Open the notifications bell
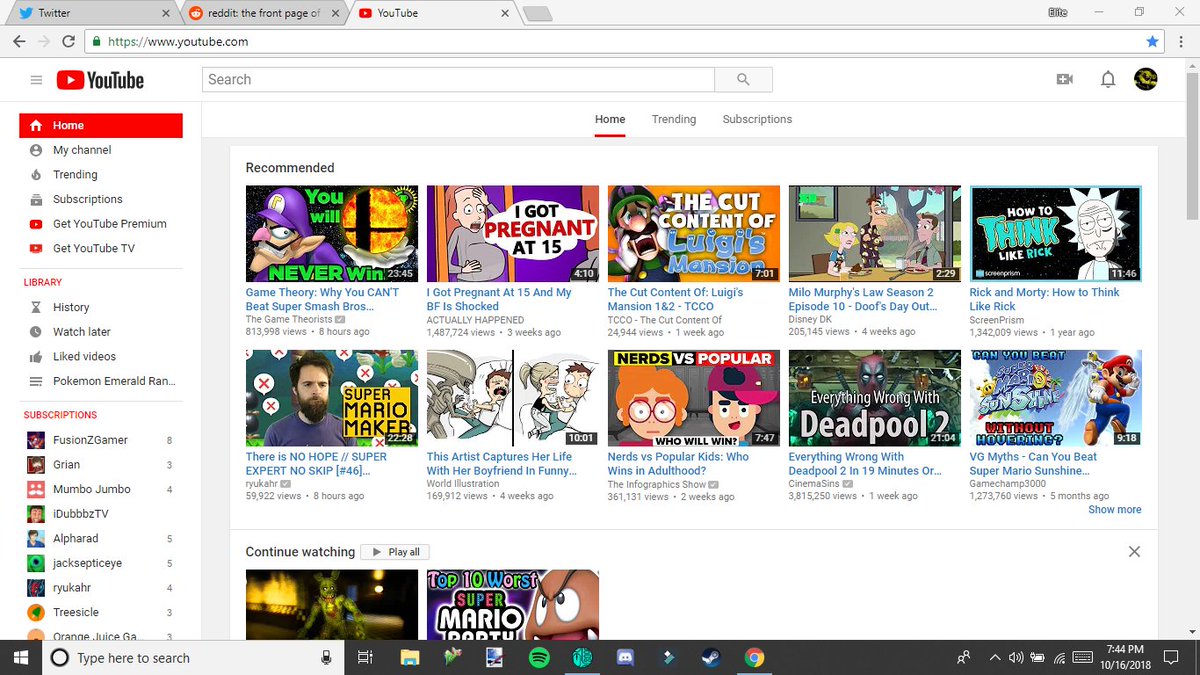This screenshot has width=1200, height=675. 1108,79
